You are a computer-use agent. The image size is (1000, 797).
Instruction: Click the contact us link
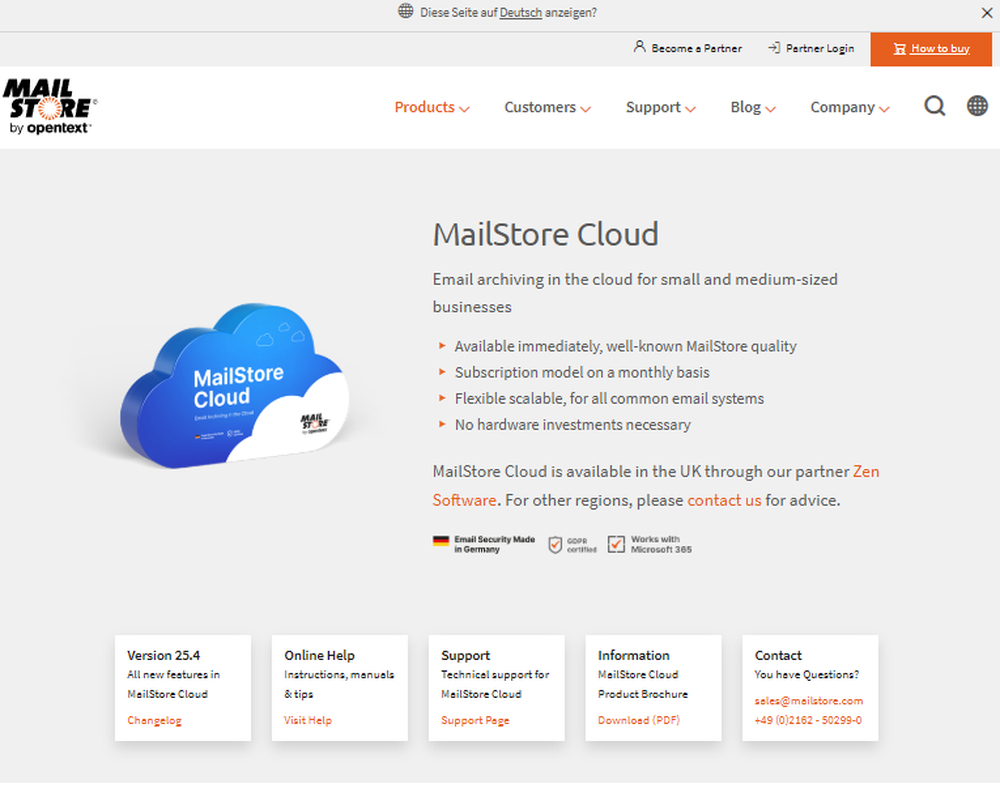724,500
